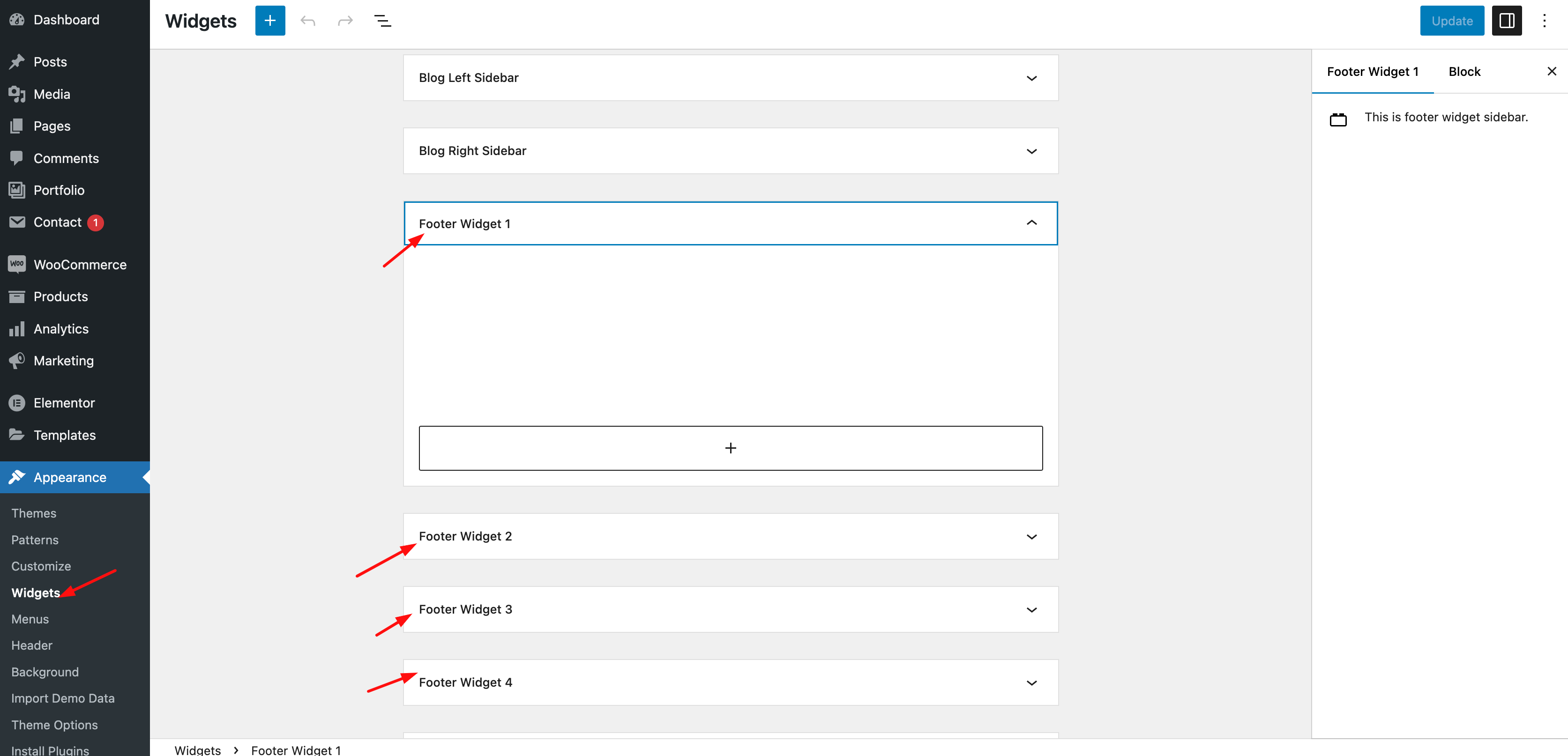Open Background under Appearance

[45, 672]
